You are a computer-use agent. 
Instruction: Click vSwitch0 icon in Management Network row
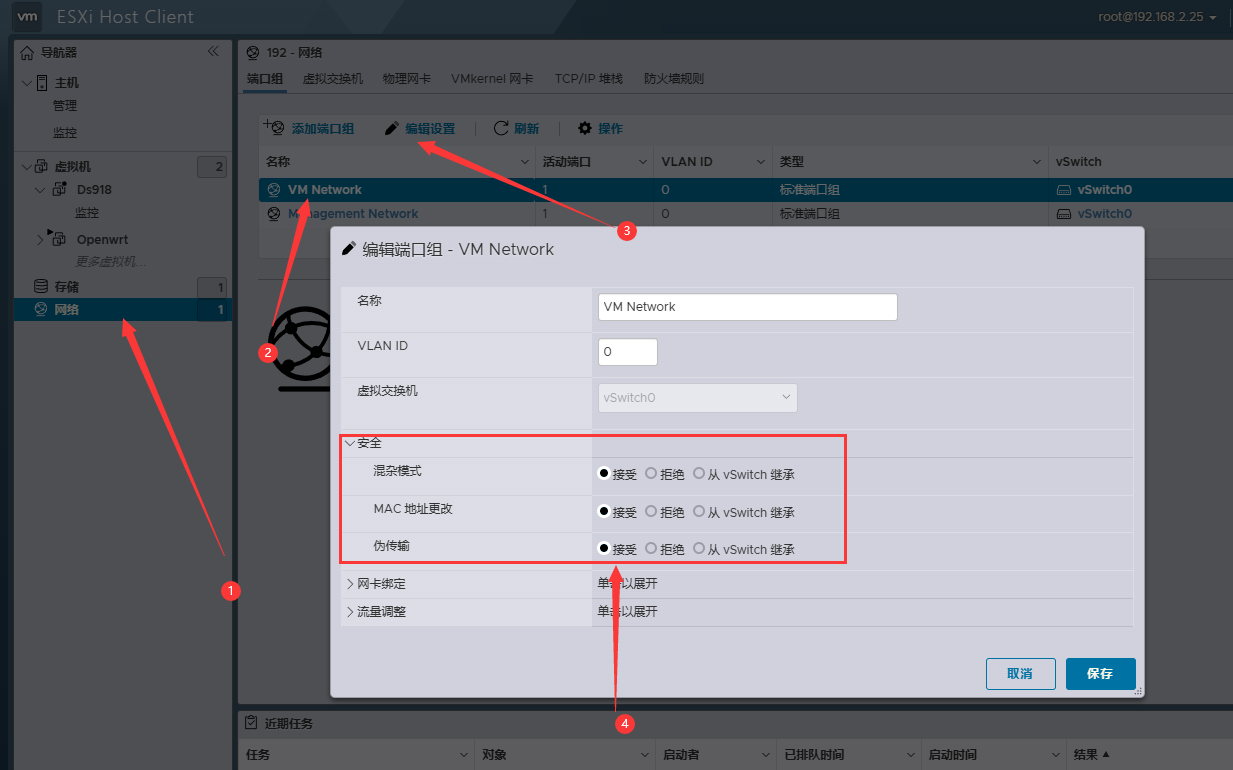click(x=1065, y=214)
